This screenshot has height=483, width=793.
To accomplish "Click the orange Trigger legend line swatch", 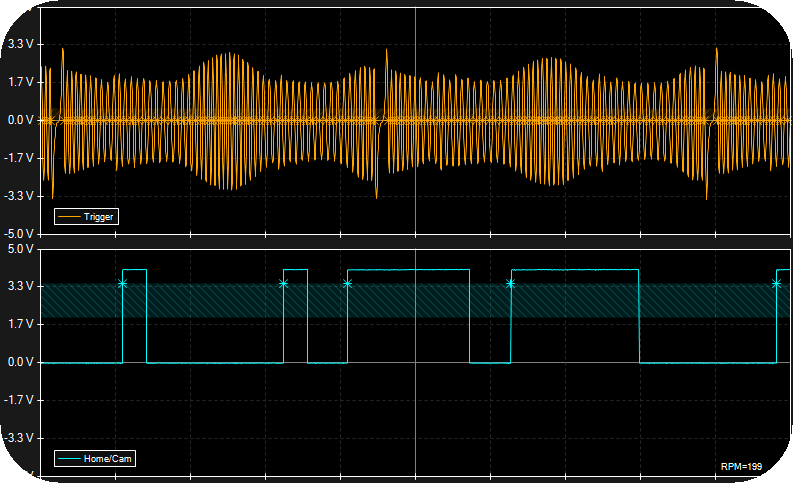I will (69, 216).
